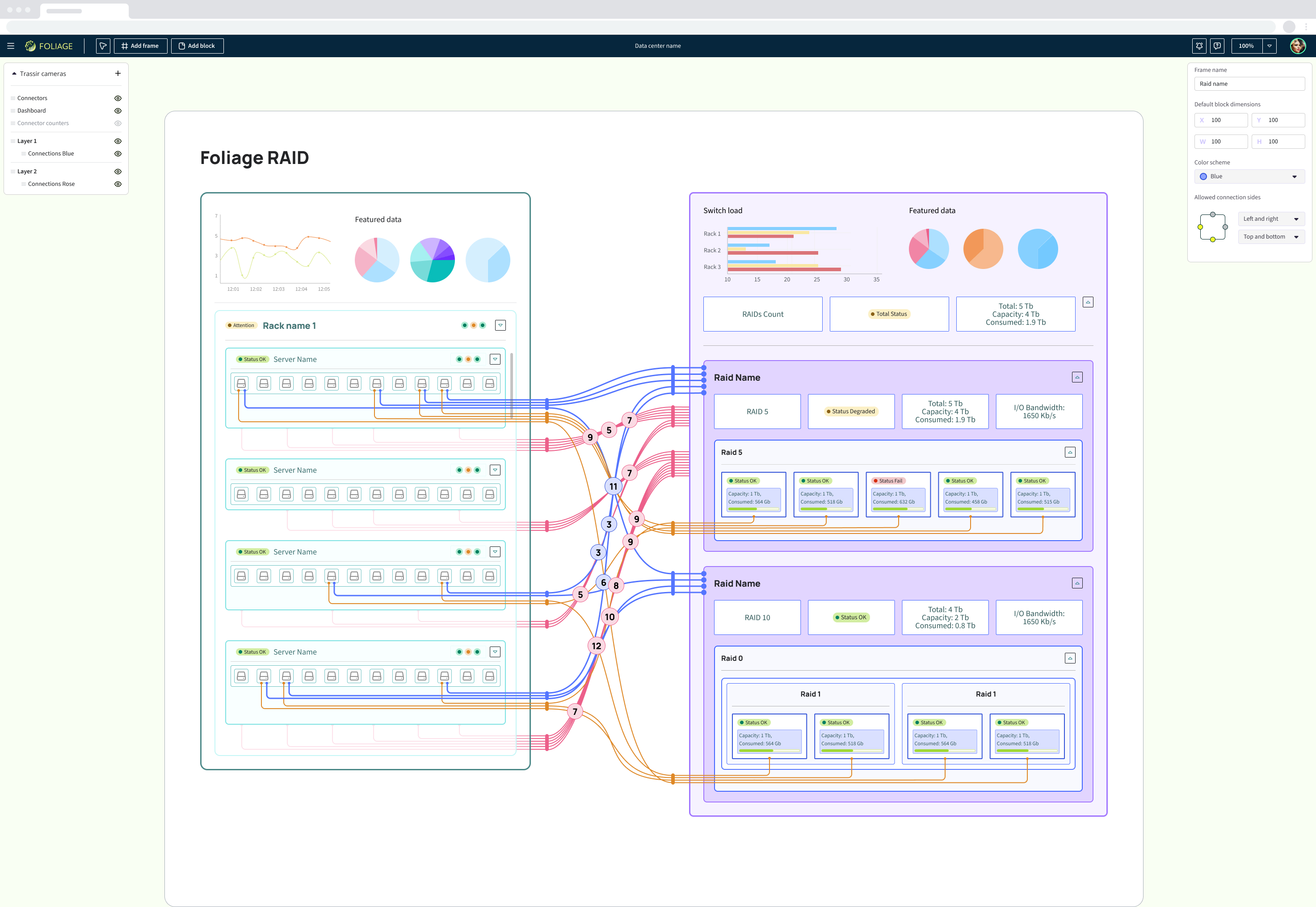Viewport: 1316px width, 907px height.
Task: Click the Total Status block
Action: 889,314
